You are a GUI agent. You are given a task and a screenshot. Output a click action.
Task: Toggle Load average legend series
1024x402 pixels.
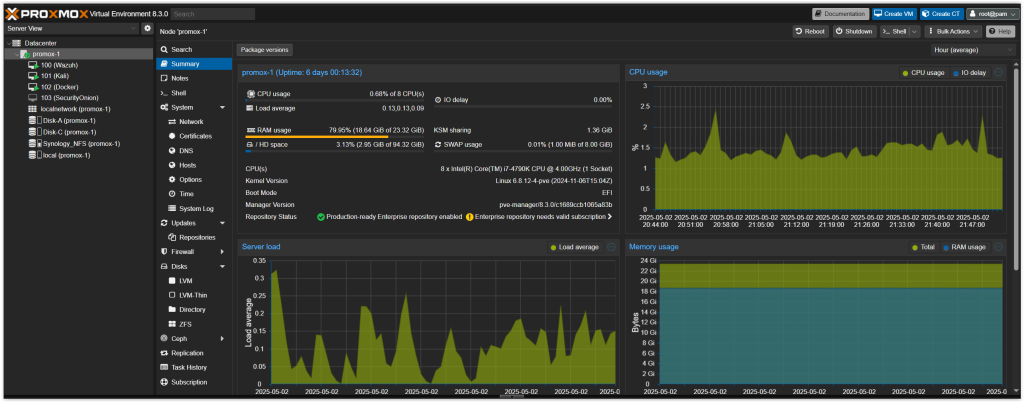click(575, 247)
